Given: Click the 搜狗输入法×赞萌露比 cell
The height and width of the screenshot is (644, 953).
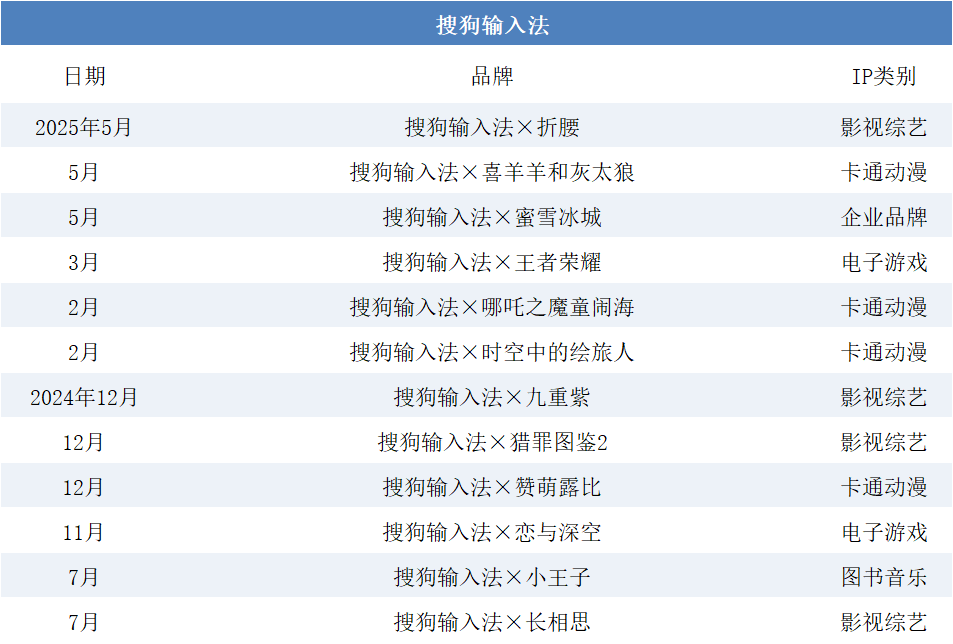Looking at the screenshot, I should pos(492,487).
